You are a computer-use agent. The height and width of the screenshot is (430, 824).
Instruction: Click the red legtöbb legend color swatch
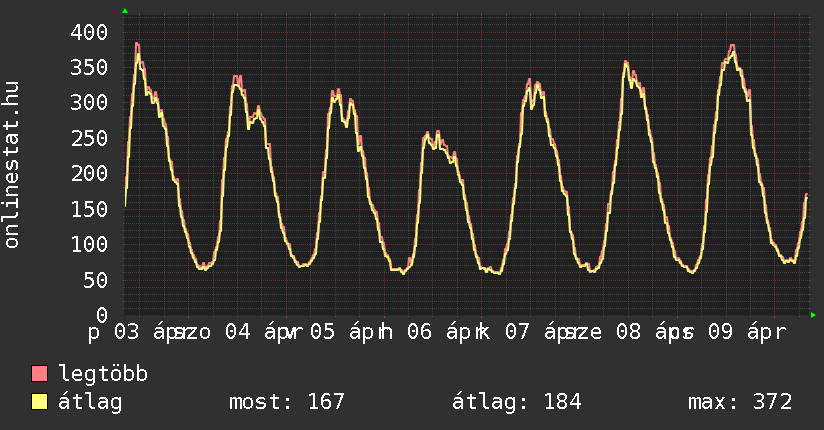pos(40,374)
